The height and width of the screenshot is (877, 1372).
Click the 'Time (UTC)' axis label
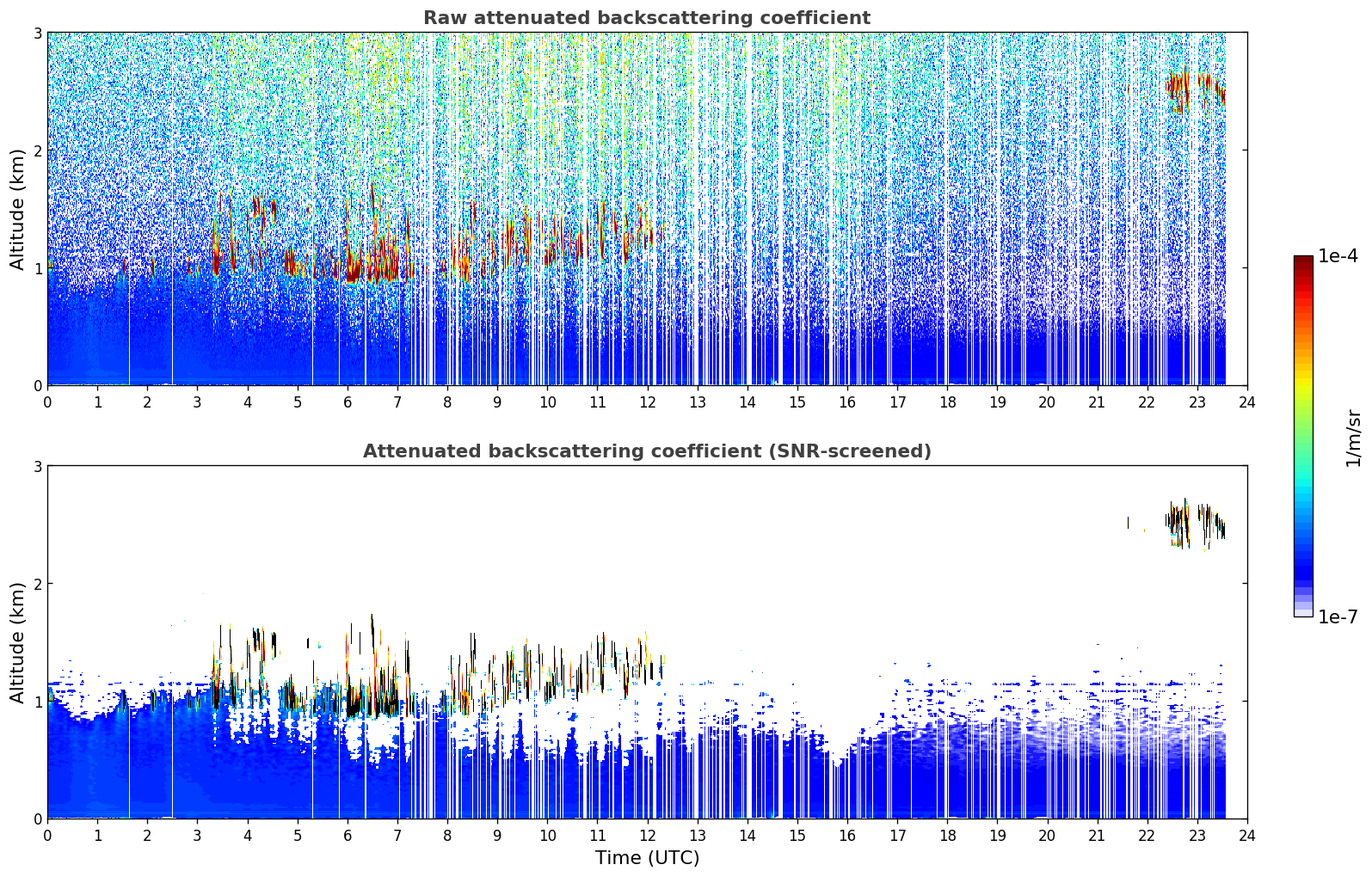[647, 858]
